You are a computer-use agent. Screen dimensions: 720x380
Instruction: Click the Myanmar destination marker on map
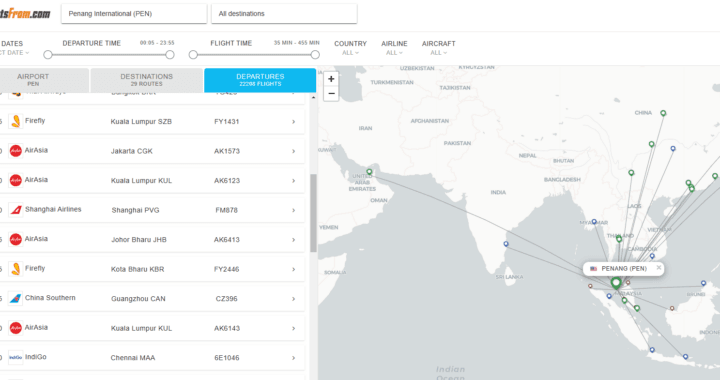pyautogui.click(x=594, y=222)
